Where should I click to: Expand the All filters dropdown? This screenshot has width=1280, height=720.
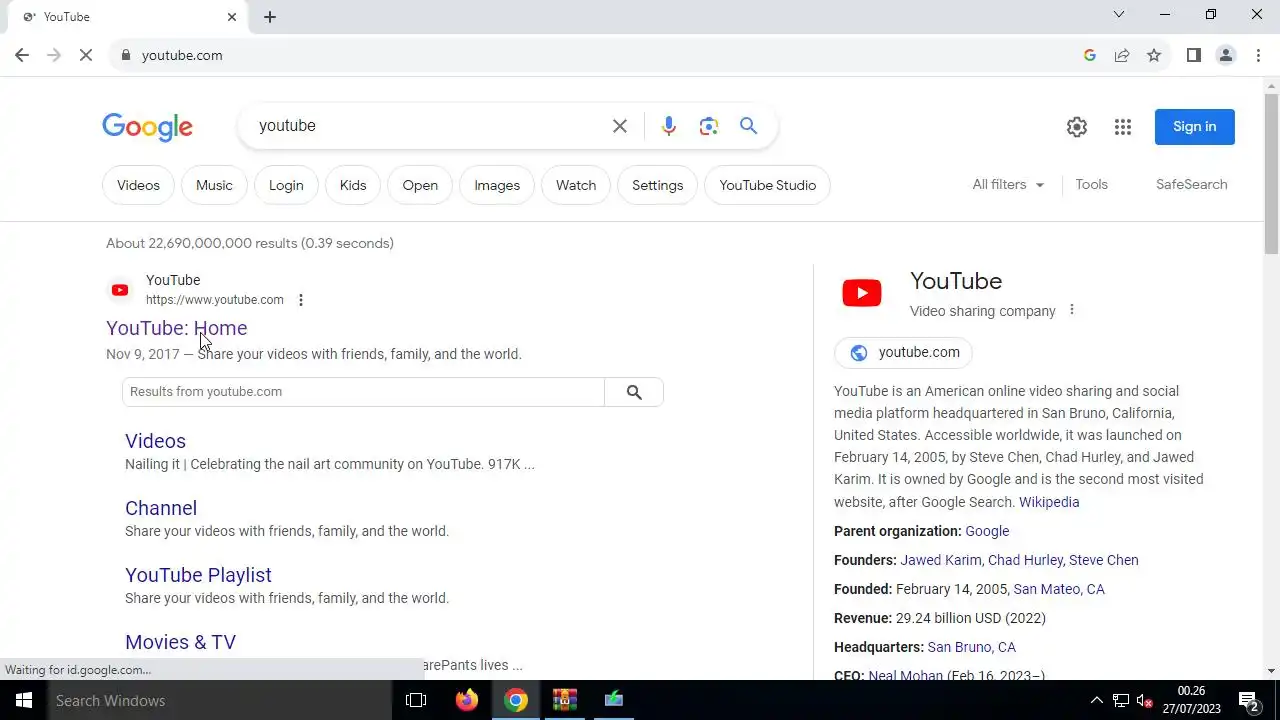pyautogui.click(x=1008, y=185)
